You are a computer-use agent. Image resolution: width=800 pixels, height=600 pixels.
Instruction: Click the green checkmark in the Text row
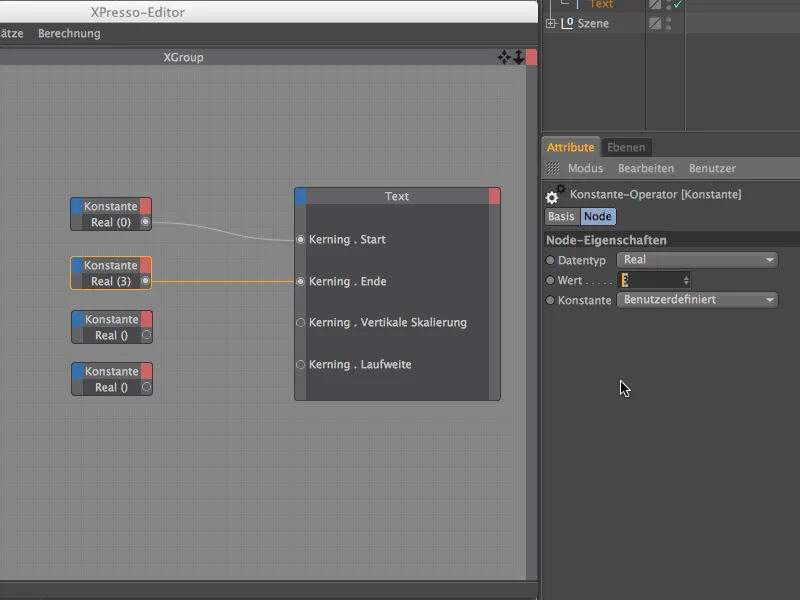point(678,4)
